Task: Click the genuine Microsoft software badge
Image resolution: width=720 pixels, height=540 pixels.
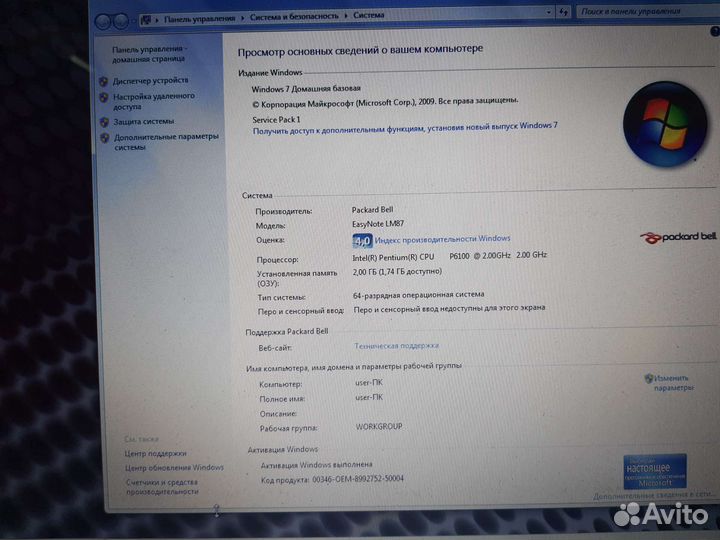Action: click(655, 471)
